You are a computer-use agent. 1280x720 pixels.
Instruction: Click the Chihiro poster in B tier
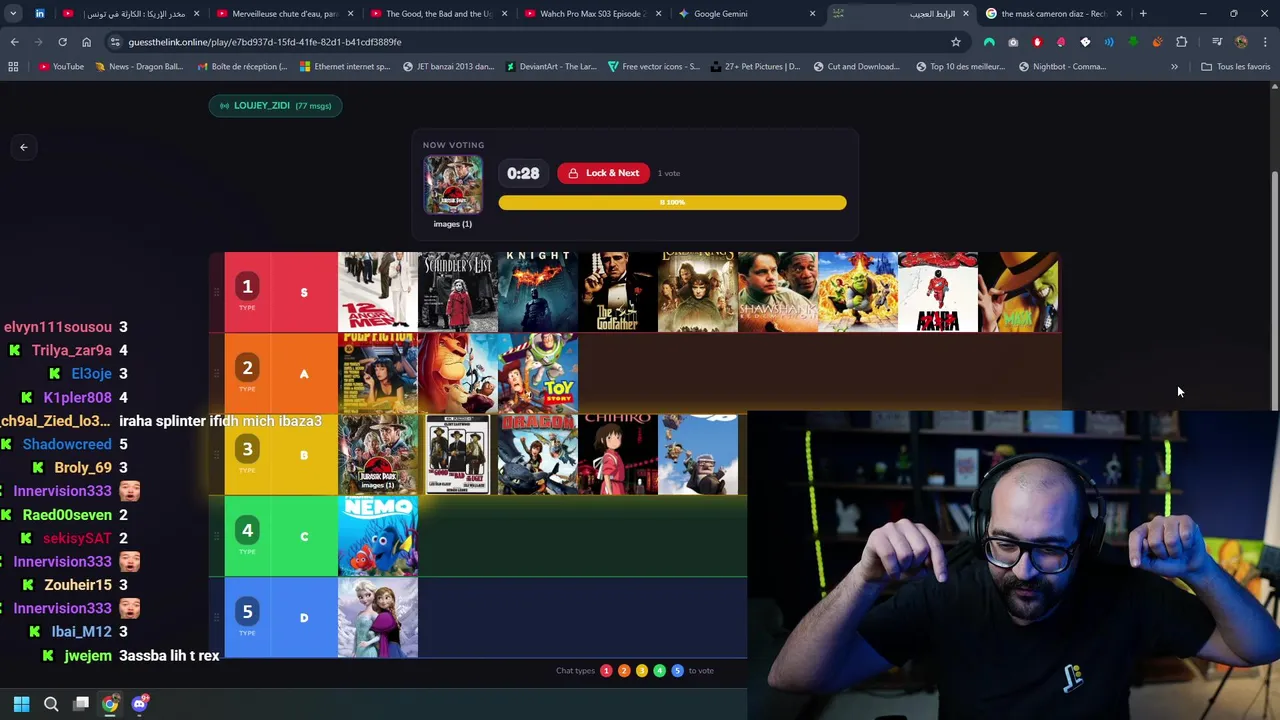618,455
